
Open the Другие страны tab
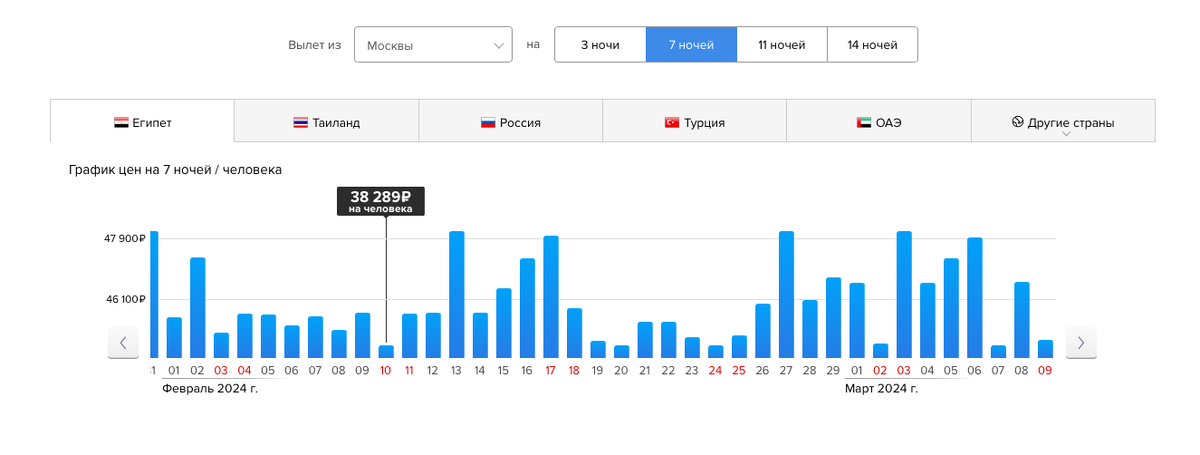tap(1063, 122)
